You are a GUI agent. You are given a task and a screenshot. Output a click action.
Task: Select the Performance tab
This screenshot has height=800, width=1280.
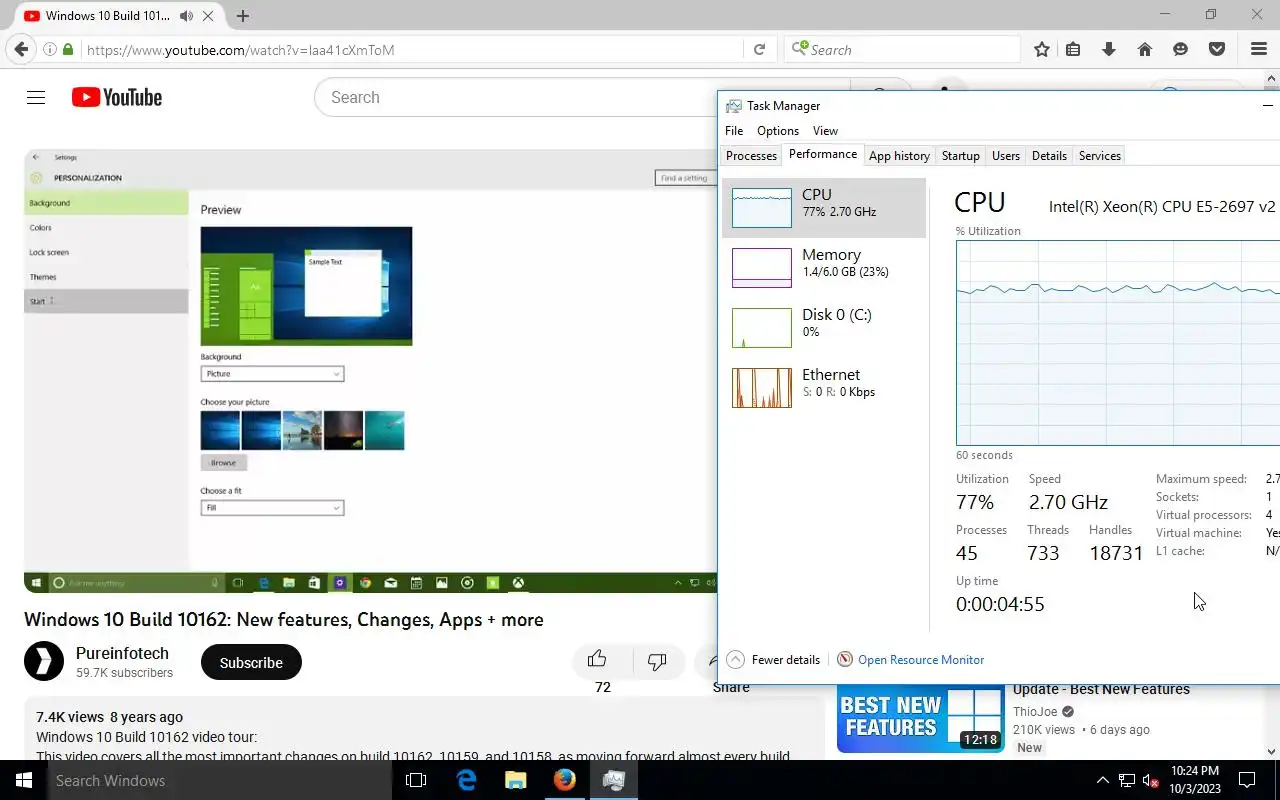point(822,154)
